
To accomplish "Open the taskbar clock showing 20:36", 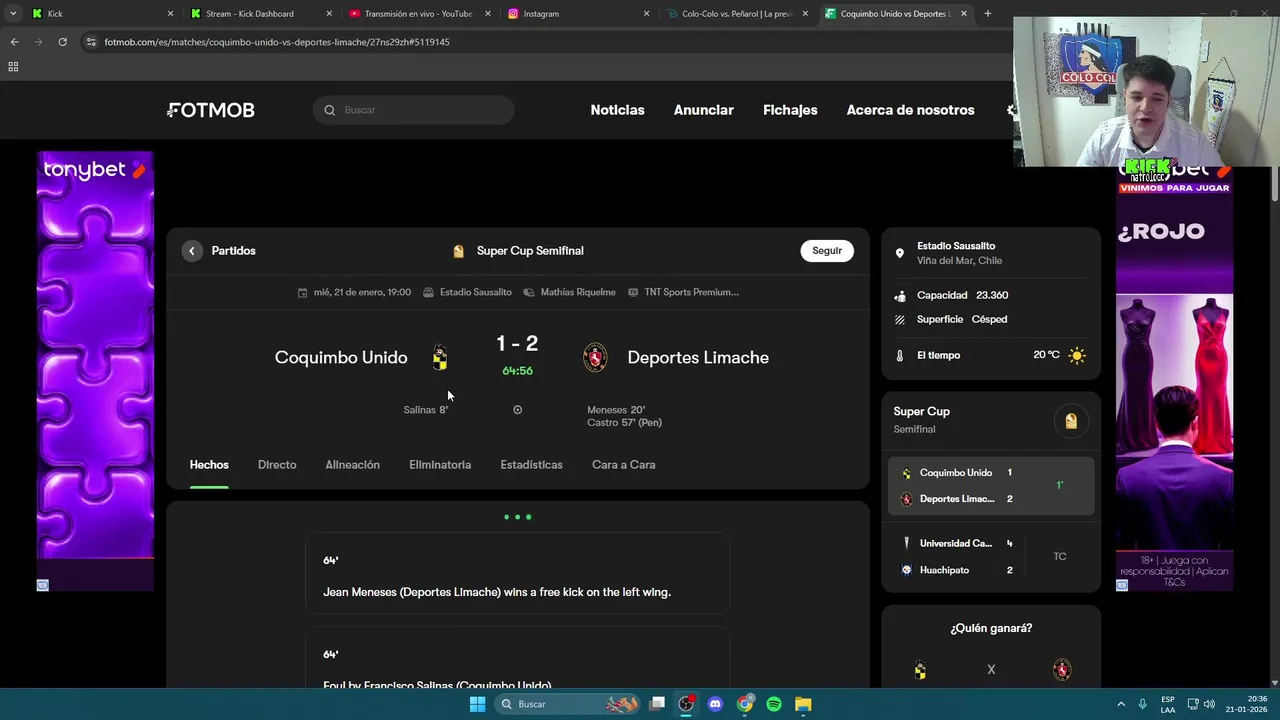I will 1247,704.
